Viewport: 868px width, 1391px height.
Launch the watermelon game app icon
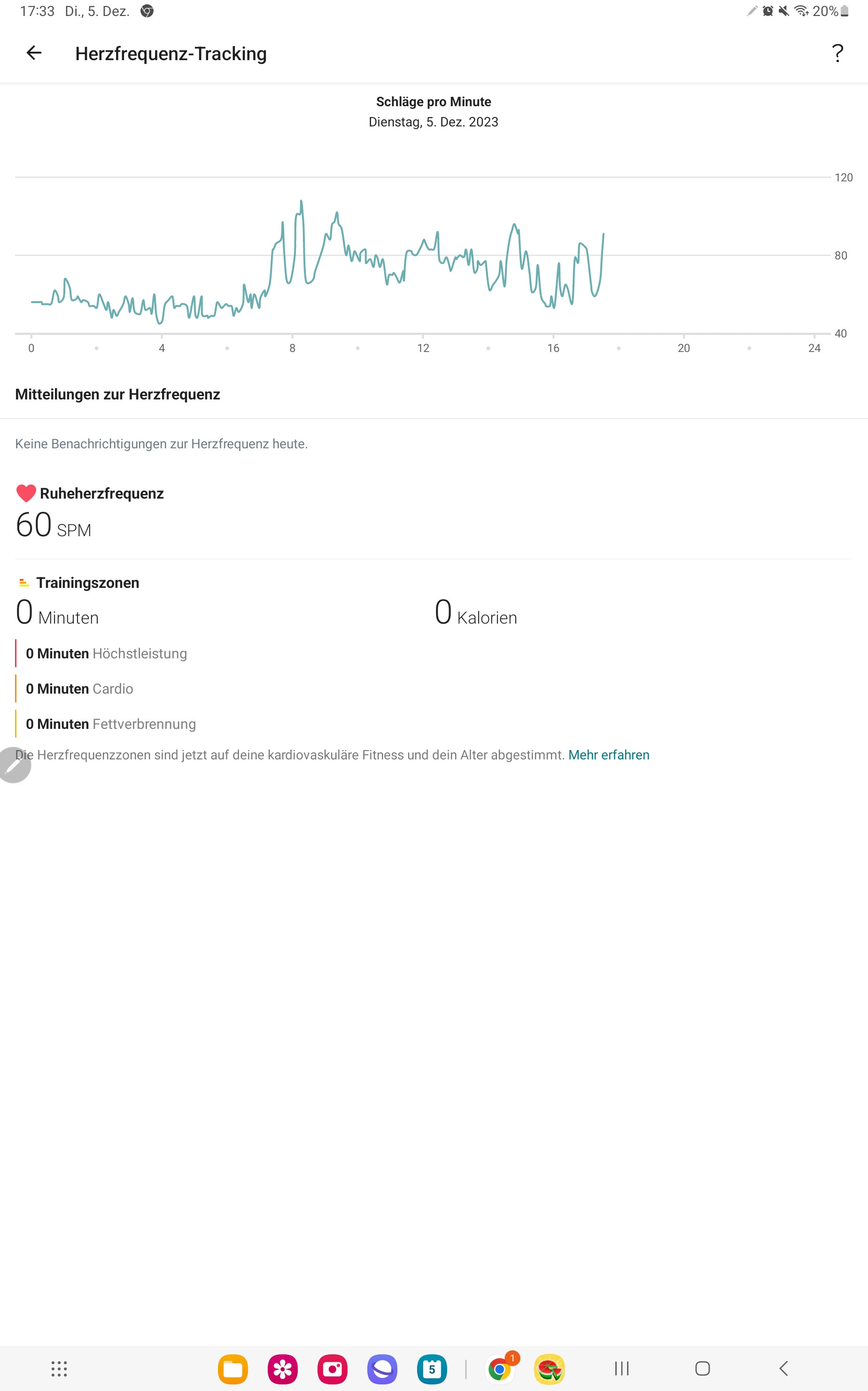pyautogui.click(x=550, y=1369)
